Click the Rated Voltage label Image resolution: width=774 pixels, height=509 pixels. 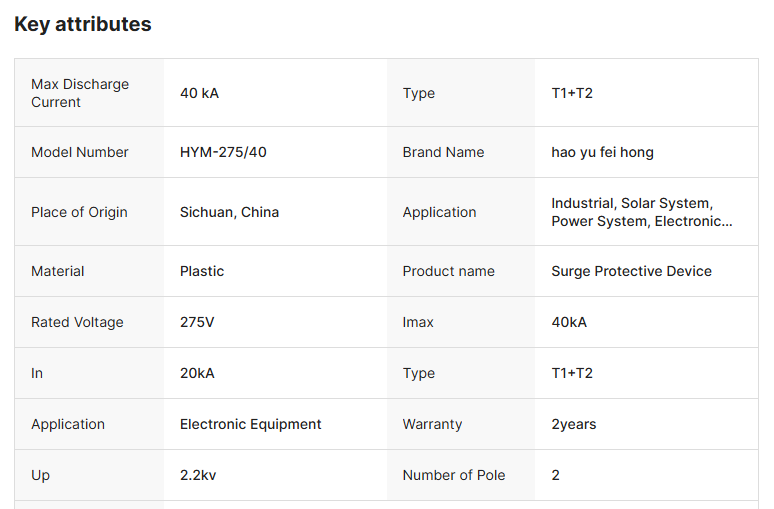tap(77, 322)
